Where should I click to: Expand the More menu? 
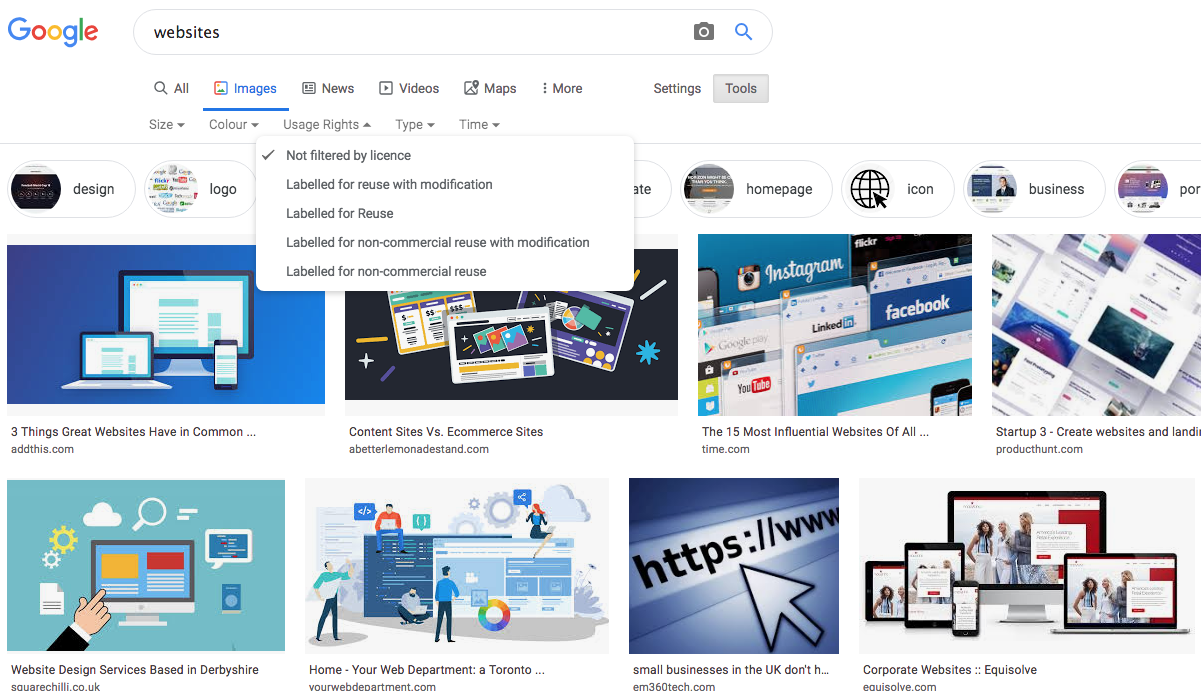561,88
